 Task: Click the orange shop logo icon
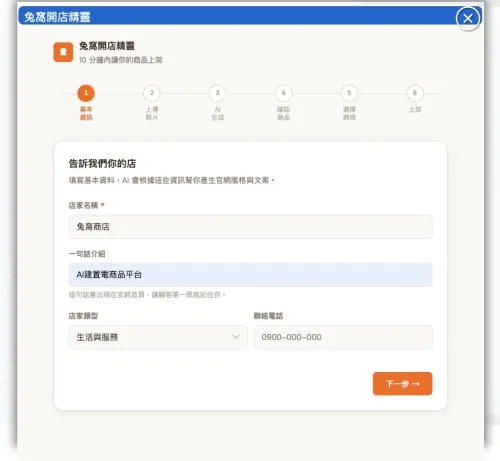[63, 52]
